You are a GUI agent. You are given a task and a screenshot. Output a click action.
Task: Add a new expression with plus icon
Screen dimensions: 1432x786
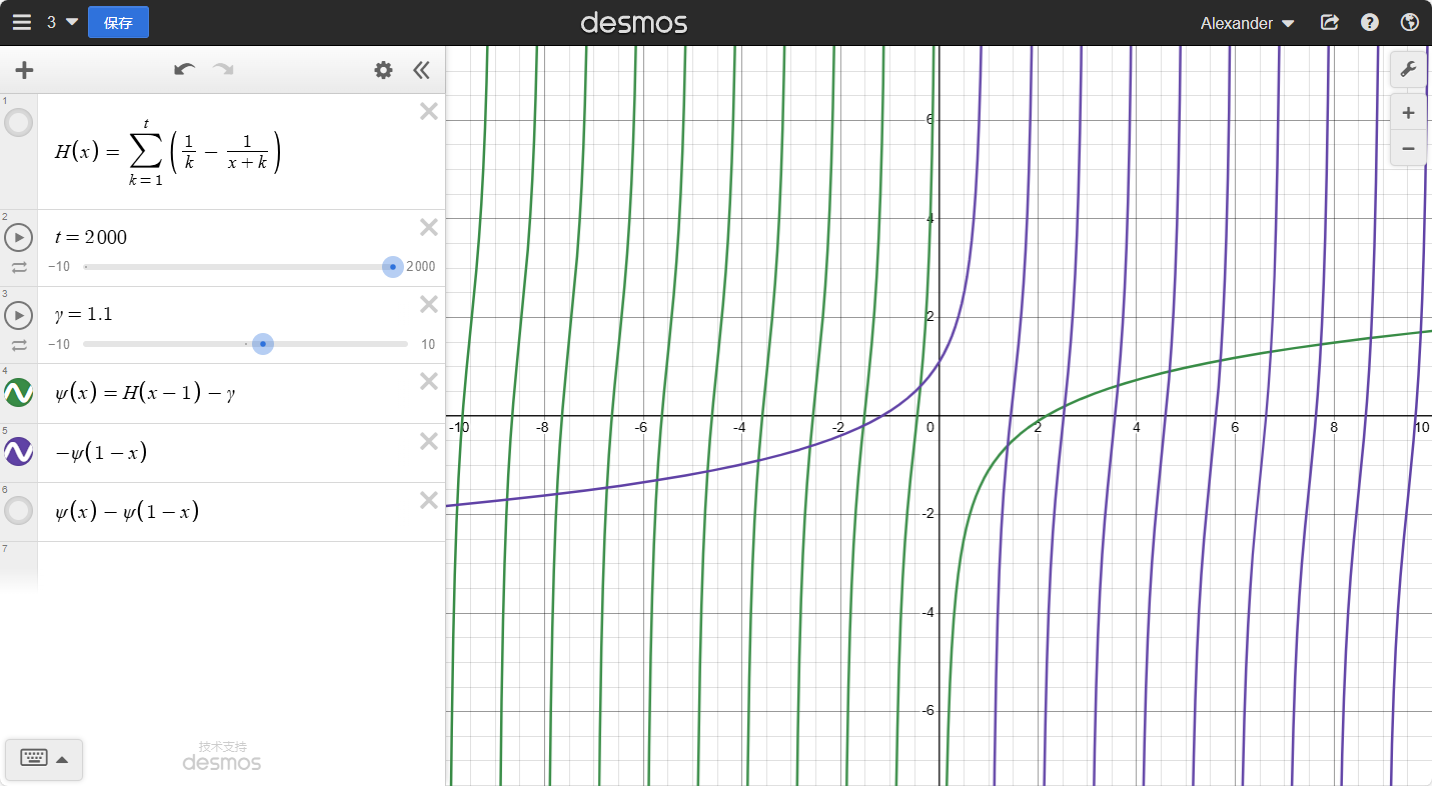click(24, 70)
